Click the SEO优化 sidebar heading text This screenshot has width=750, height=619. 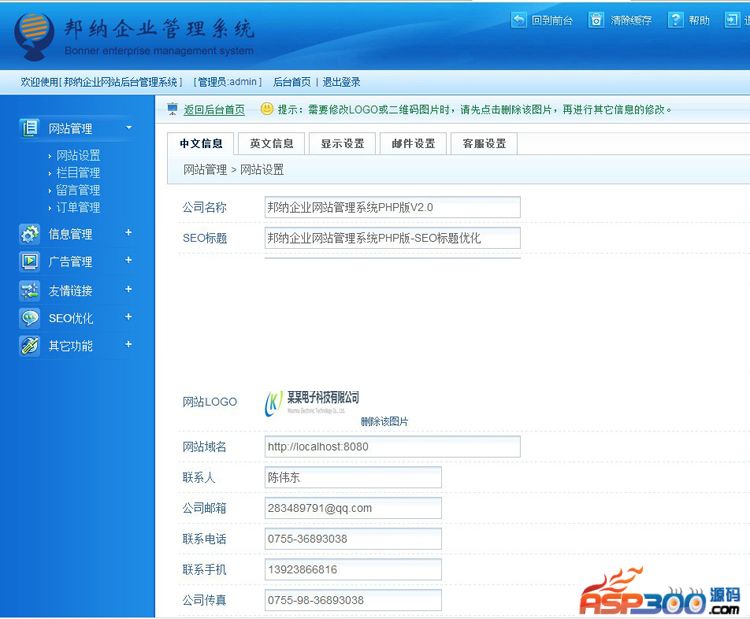coord(71,318)
